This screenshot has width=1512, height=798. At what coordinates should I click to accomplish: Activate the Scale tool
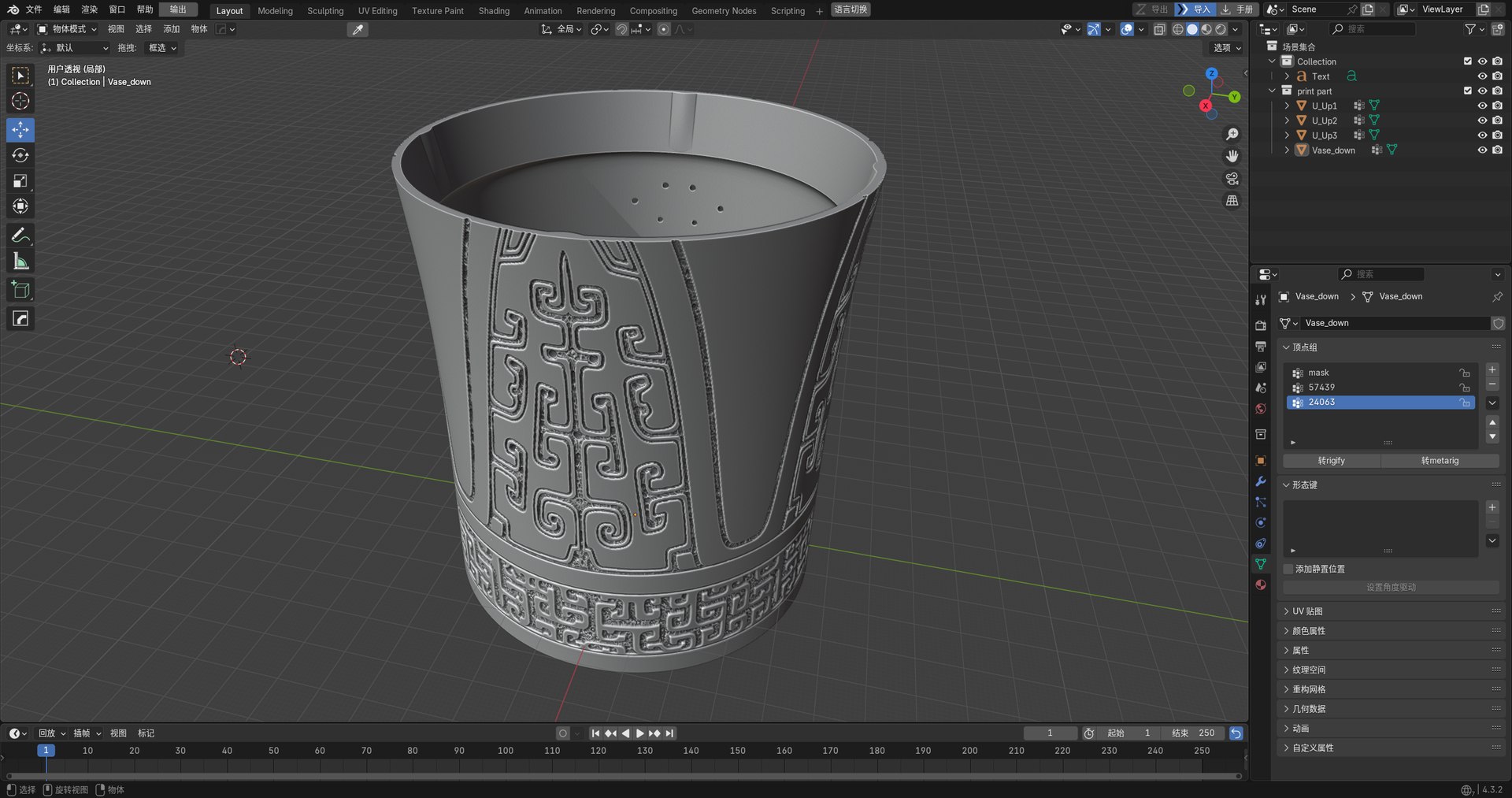20,181
